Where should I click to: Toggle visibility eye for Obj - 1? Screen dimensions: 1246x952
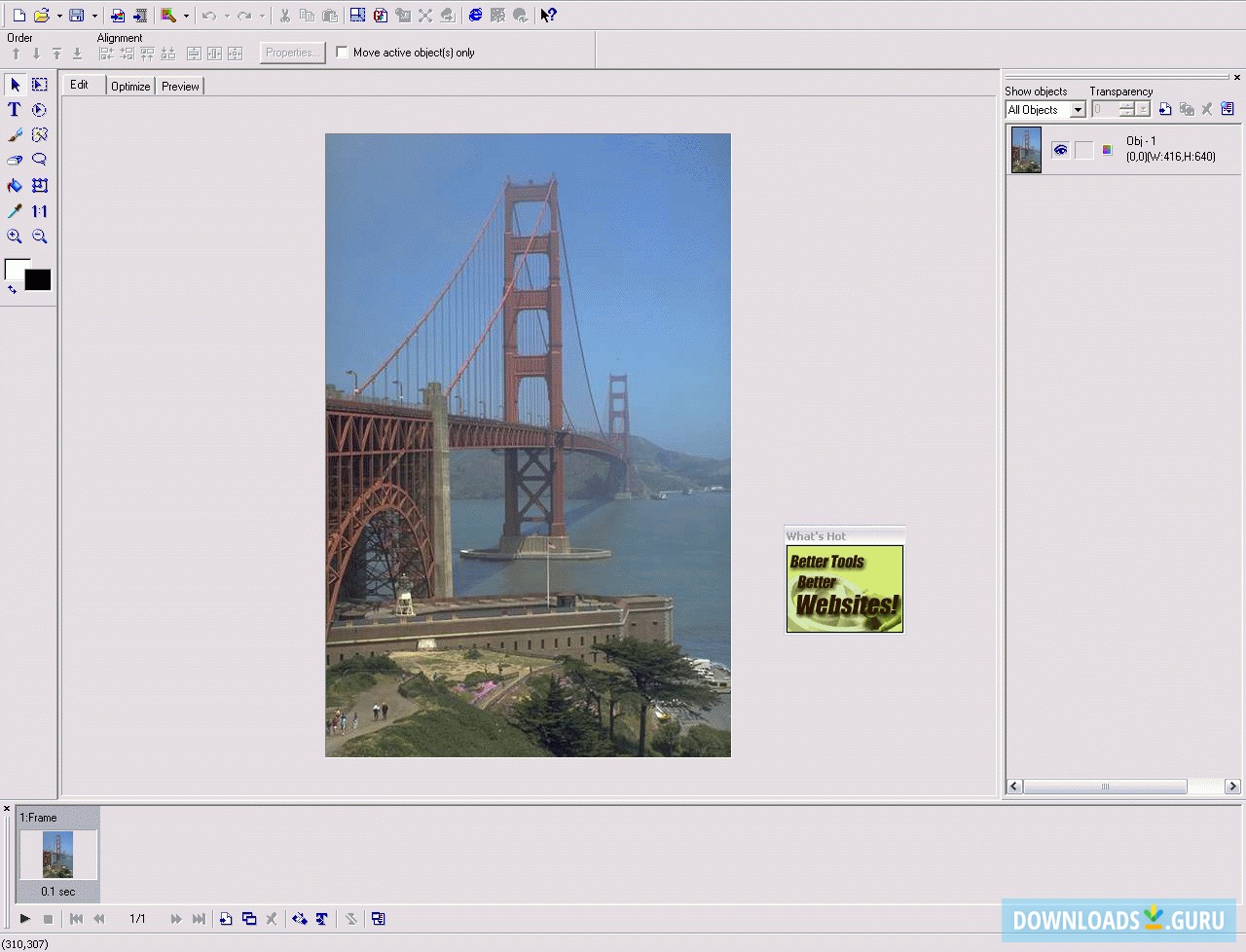[1060, 150]
